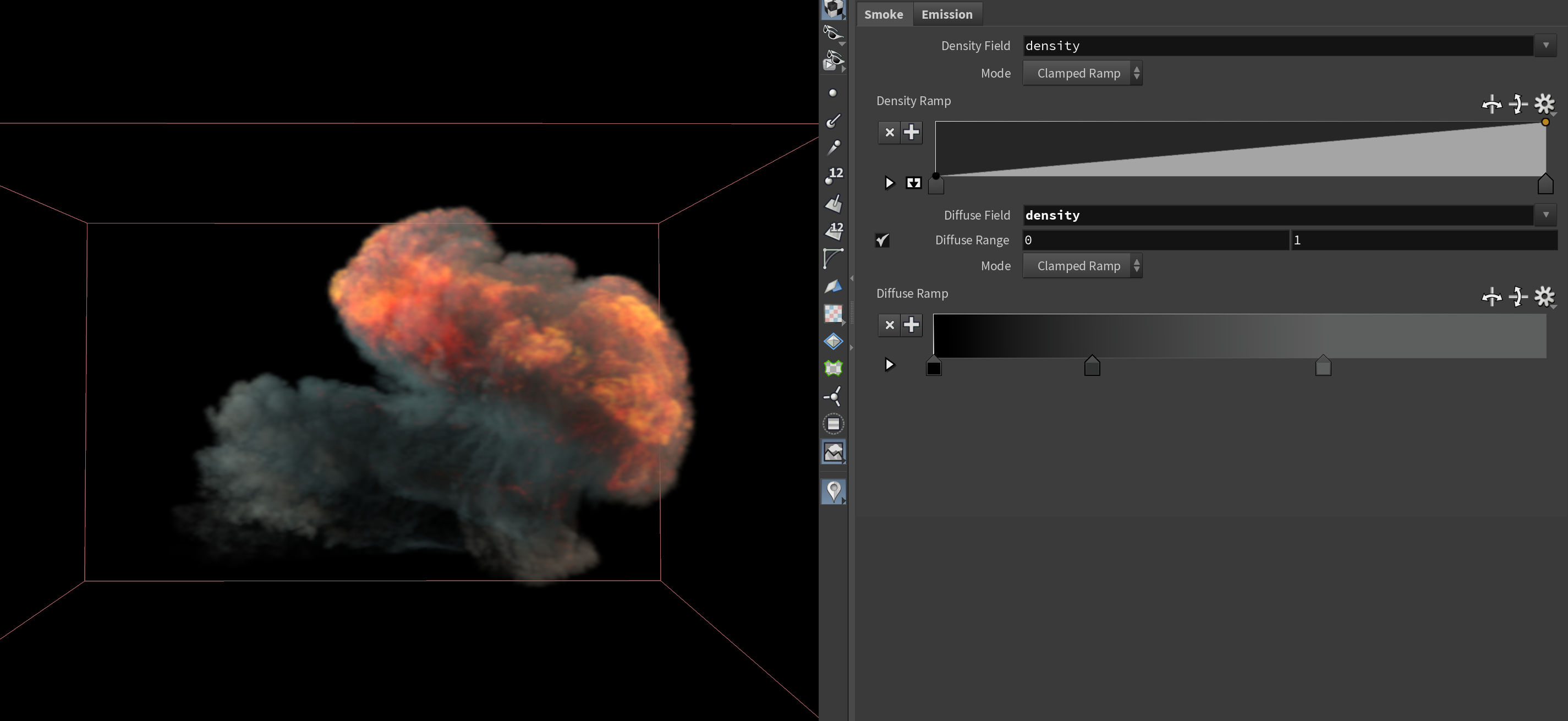Select the dark gray middle Diffuse Ramp marker

point(1092,366)
